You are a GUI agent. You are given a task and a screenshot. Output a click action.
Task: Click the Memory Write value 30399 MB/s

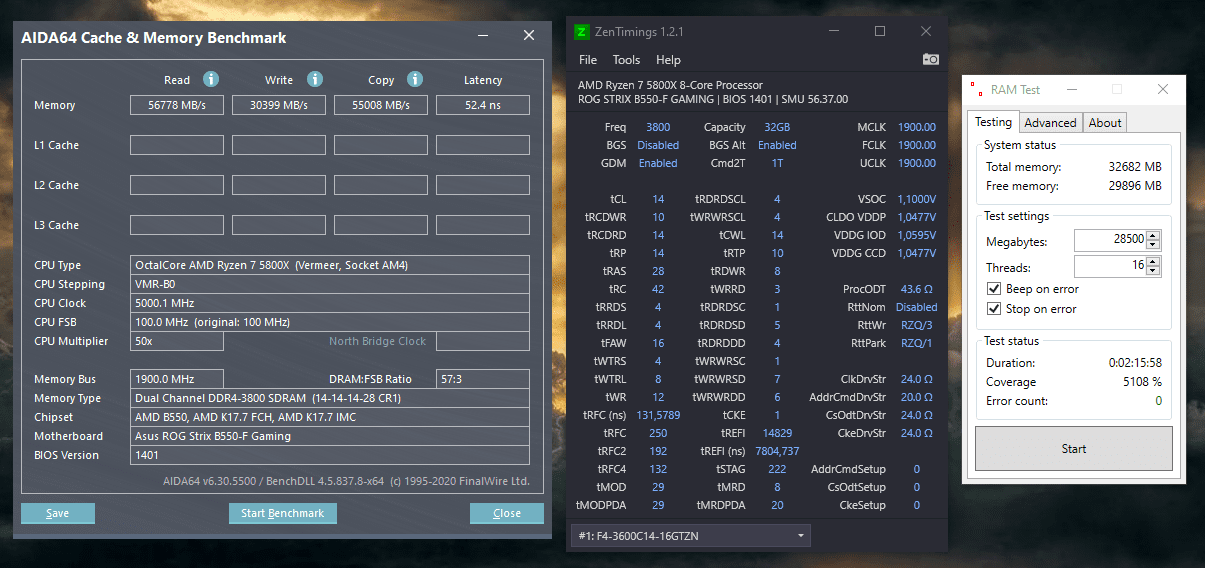click(x=279, y=105)
